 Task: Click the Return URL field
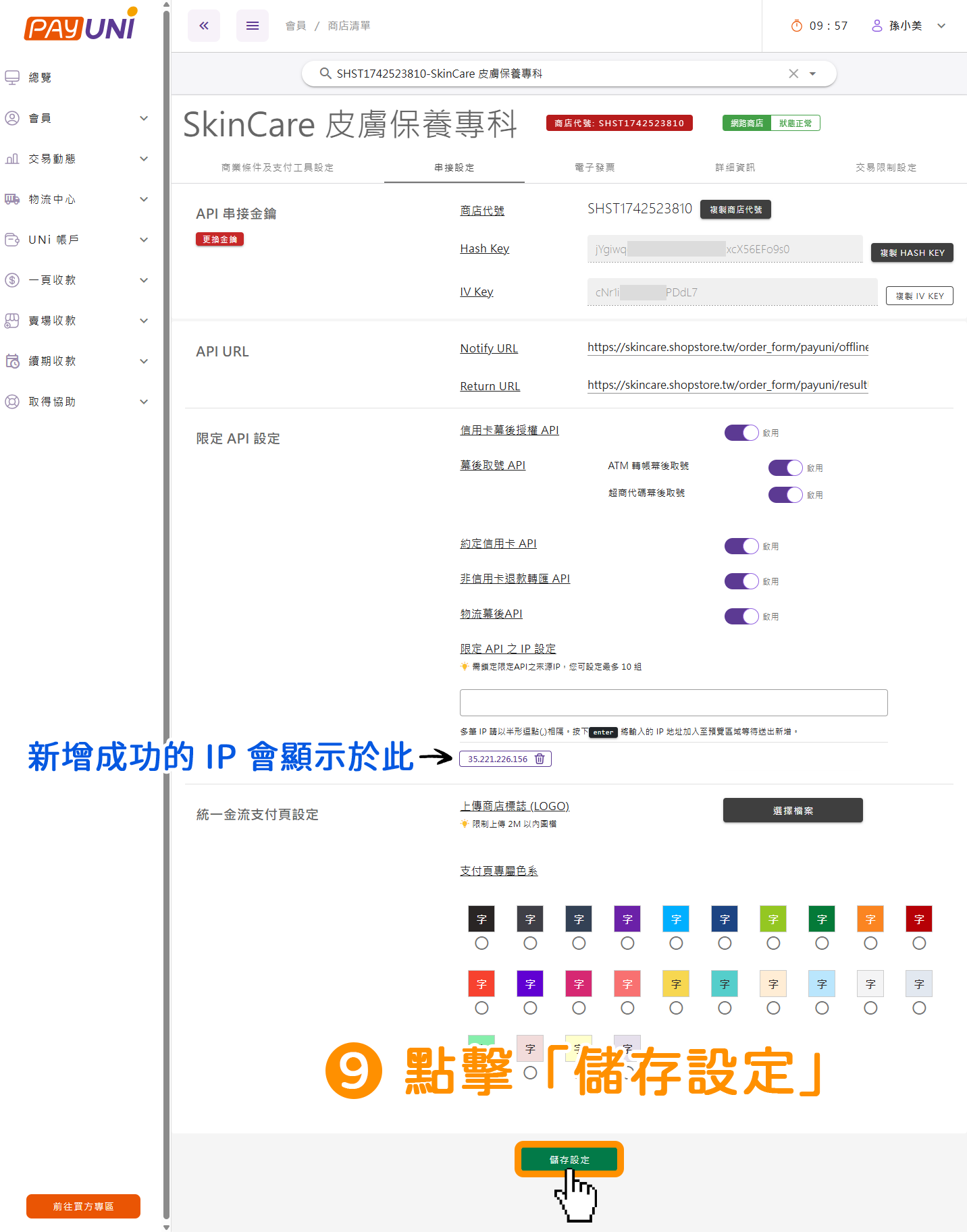(728, 385)
